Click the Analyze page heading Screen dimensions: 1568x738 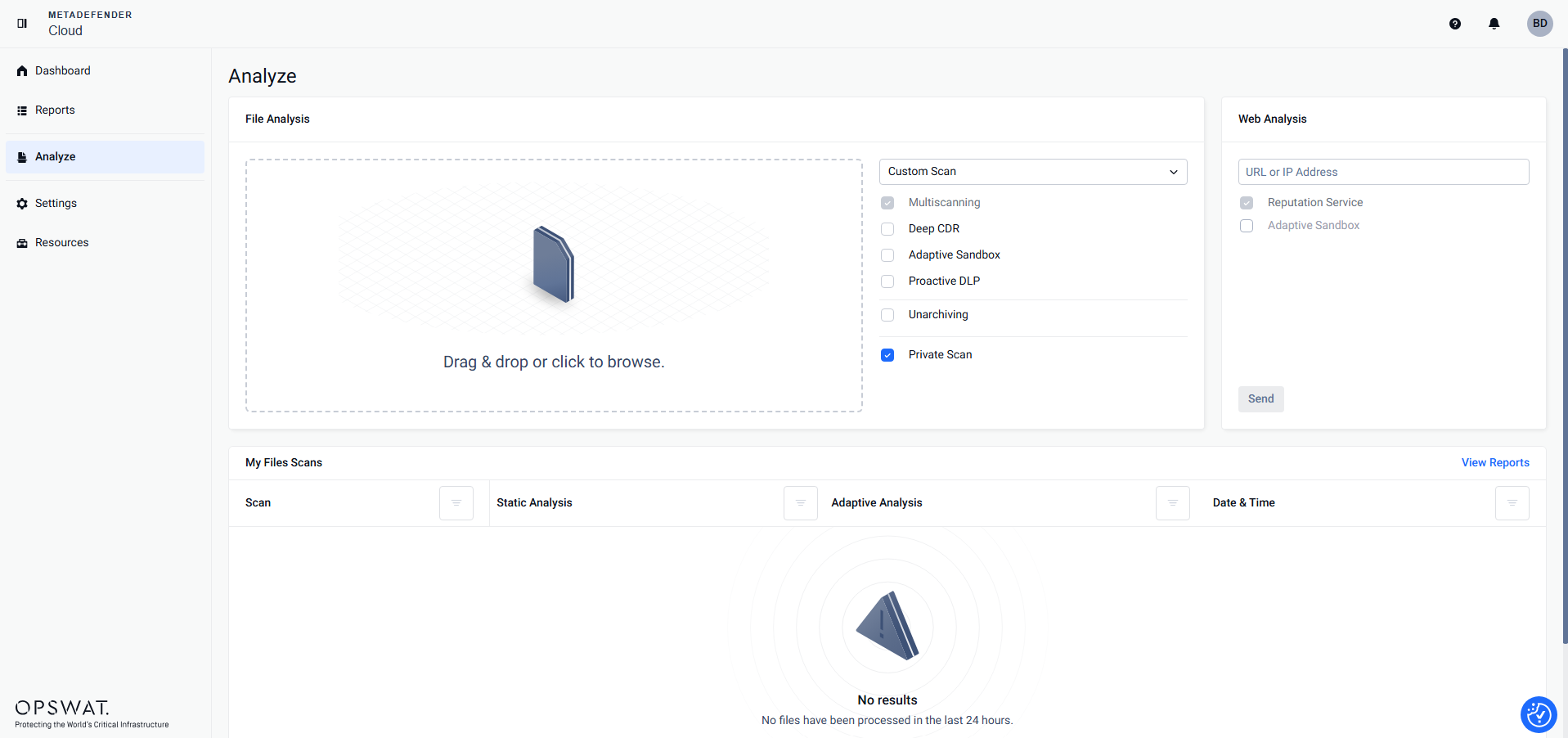tap(263, 76)
